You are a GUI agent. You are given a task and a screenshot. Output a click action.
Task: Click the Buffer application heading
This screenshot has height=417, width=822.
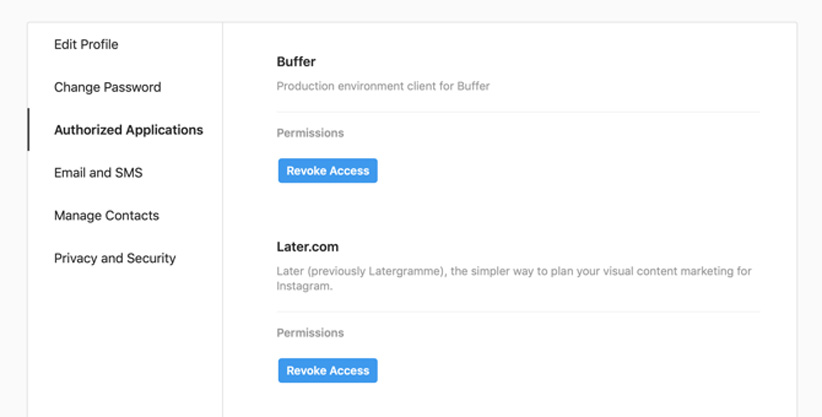[296, 62]
